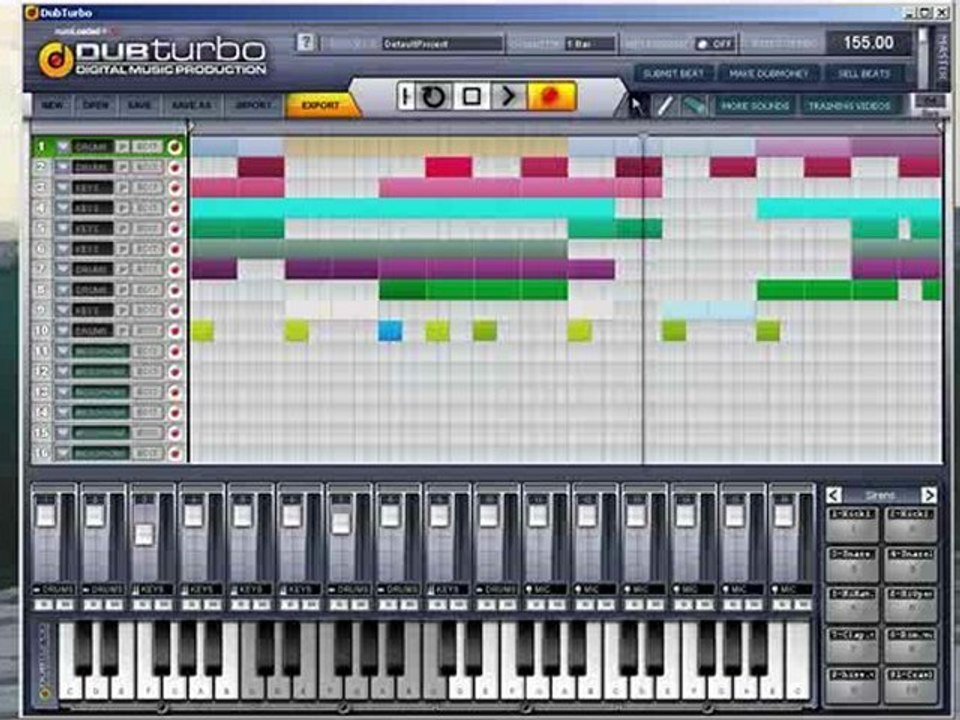Viewport: 960px width, 720px height.
Task: Click the IMPORT menu button
Action: [253, 105]
